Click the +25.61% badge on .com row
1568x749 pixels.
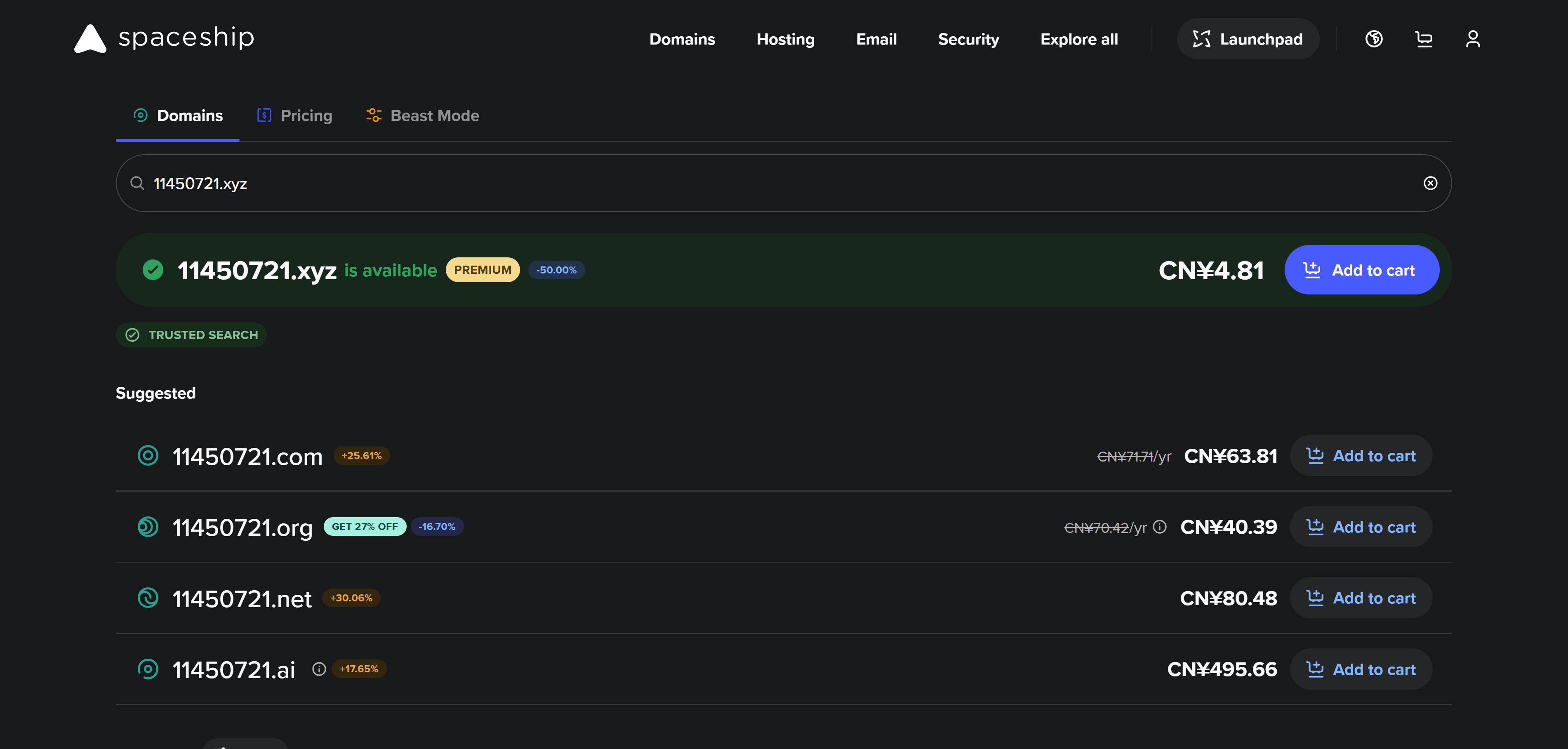[x=362, y=455]
